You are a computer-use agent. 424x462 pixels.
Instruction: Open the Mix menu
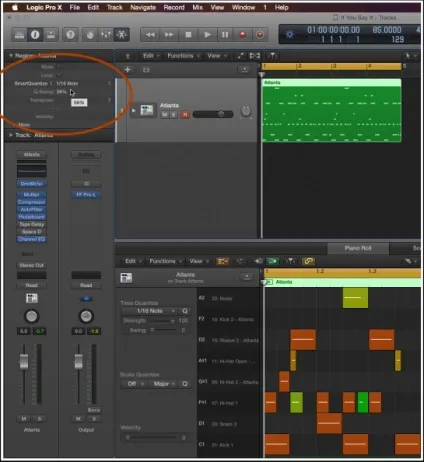(198, 7)
